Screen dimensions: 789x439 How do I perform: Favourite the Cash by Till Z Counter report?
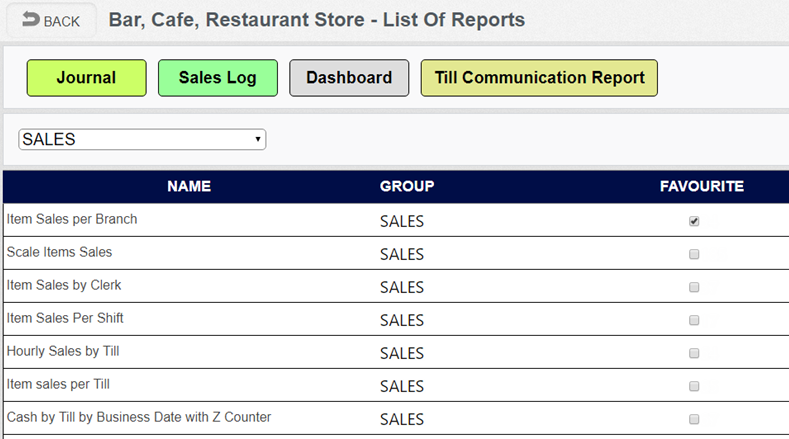click(694, 419)
